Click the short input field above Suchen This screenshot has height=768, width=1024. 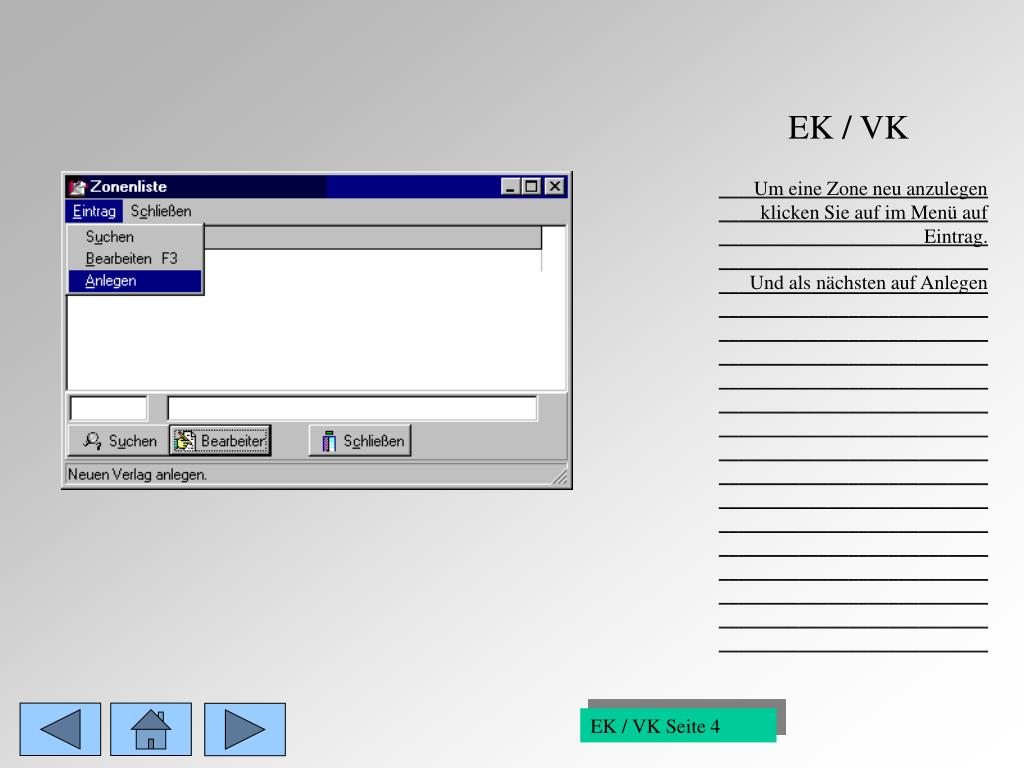click(108, 408)
